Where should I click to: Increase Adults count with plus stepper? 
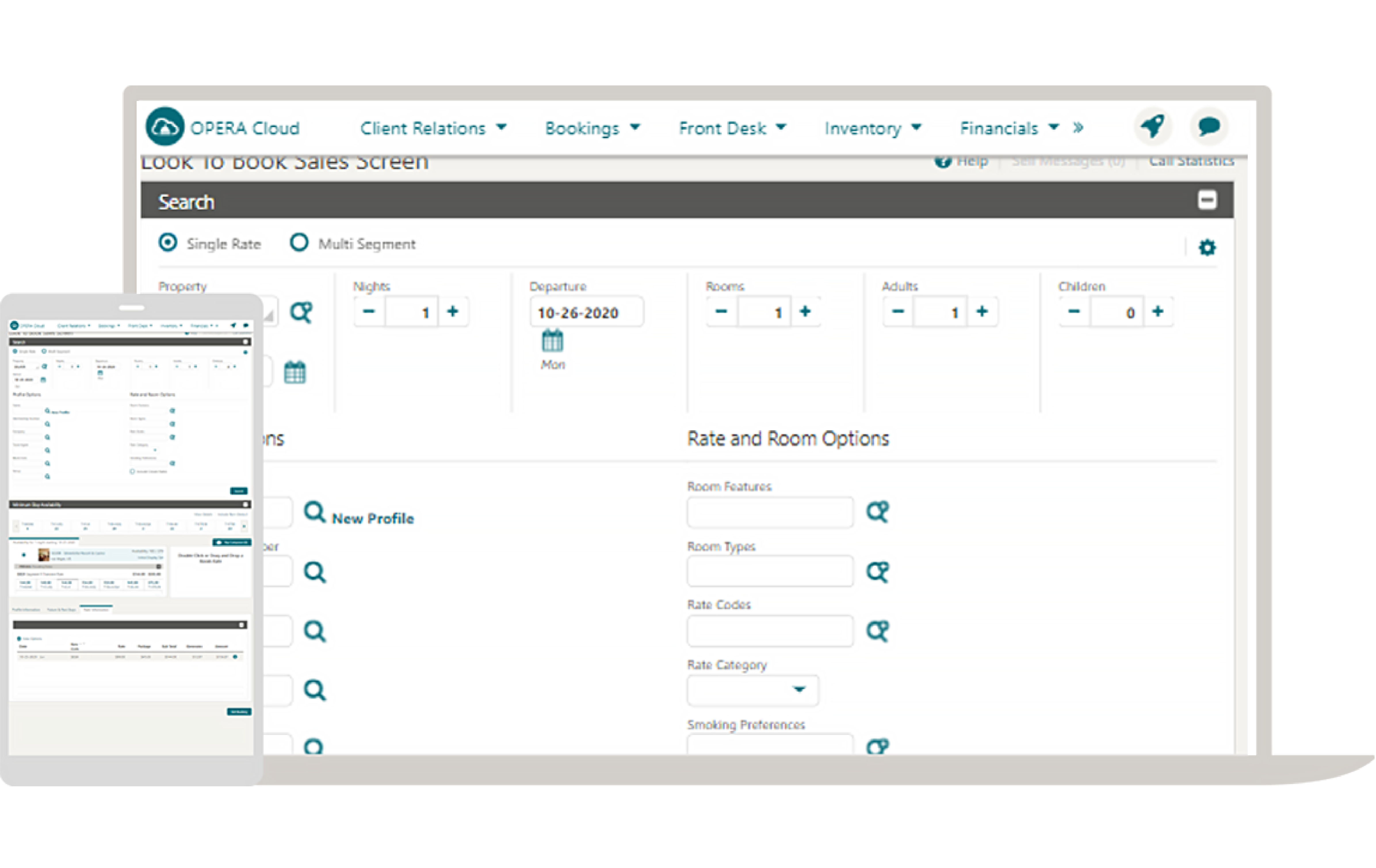point(982,311)
